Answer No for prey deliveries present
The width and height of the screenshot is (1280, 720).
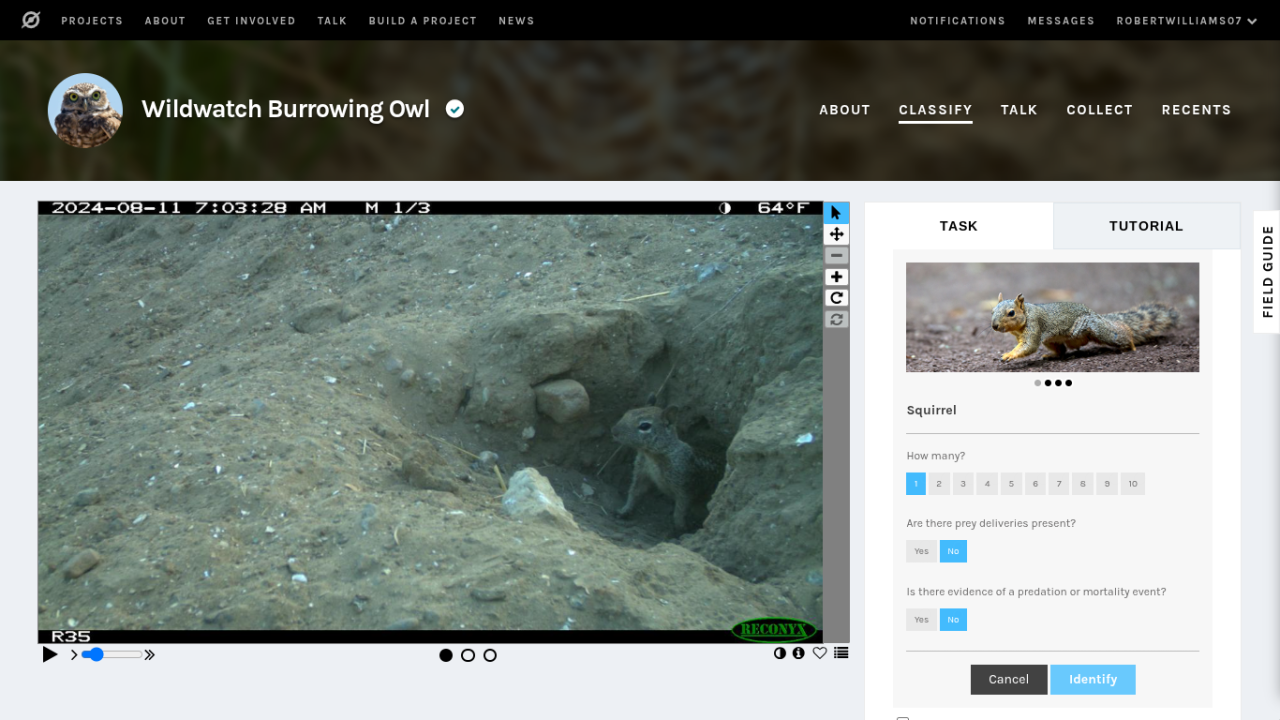pos(953,551)
